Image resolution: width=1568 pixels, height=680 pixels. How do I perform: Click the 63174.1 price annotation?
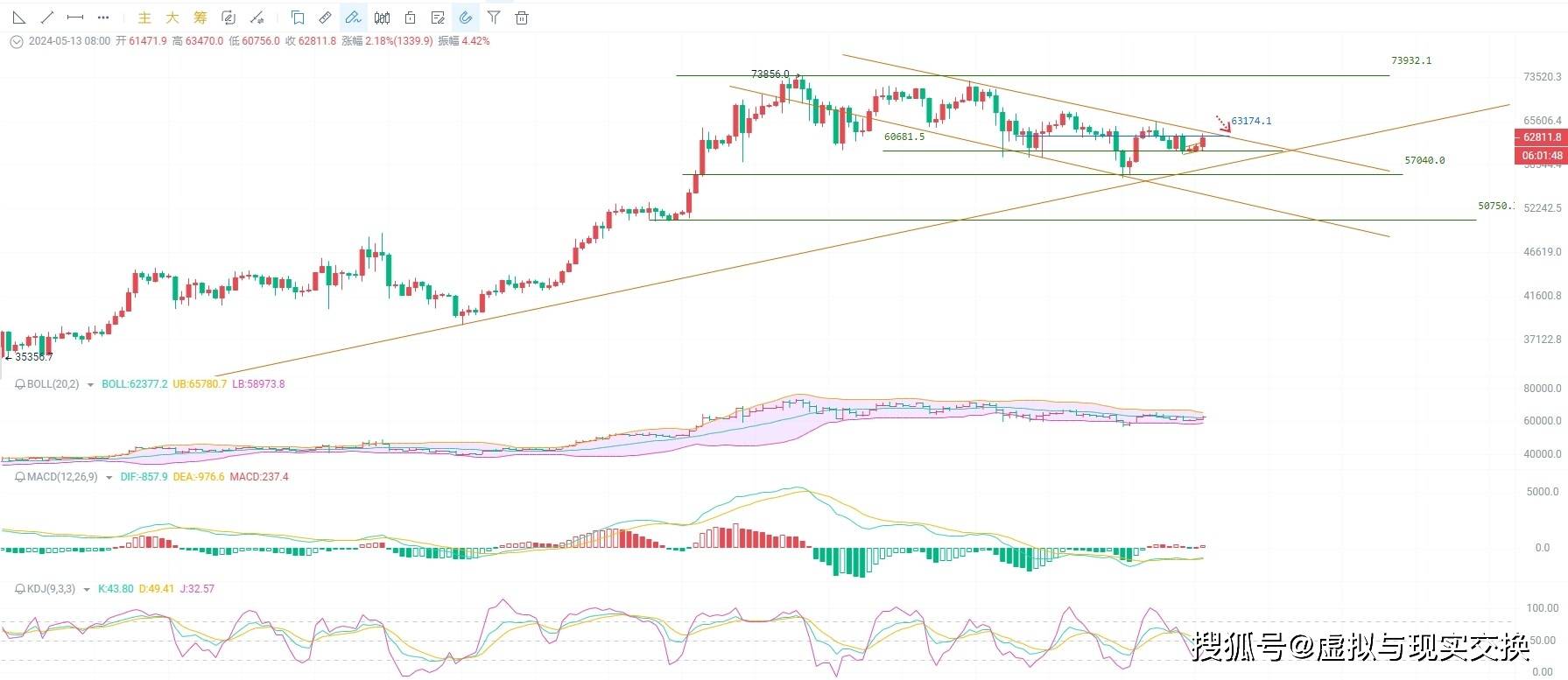point(1252,121)
